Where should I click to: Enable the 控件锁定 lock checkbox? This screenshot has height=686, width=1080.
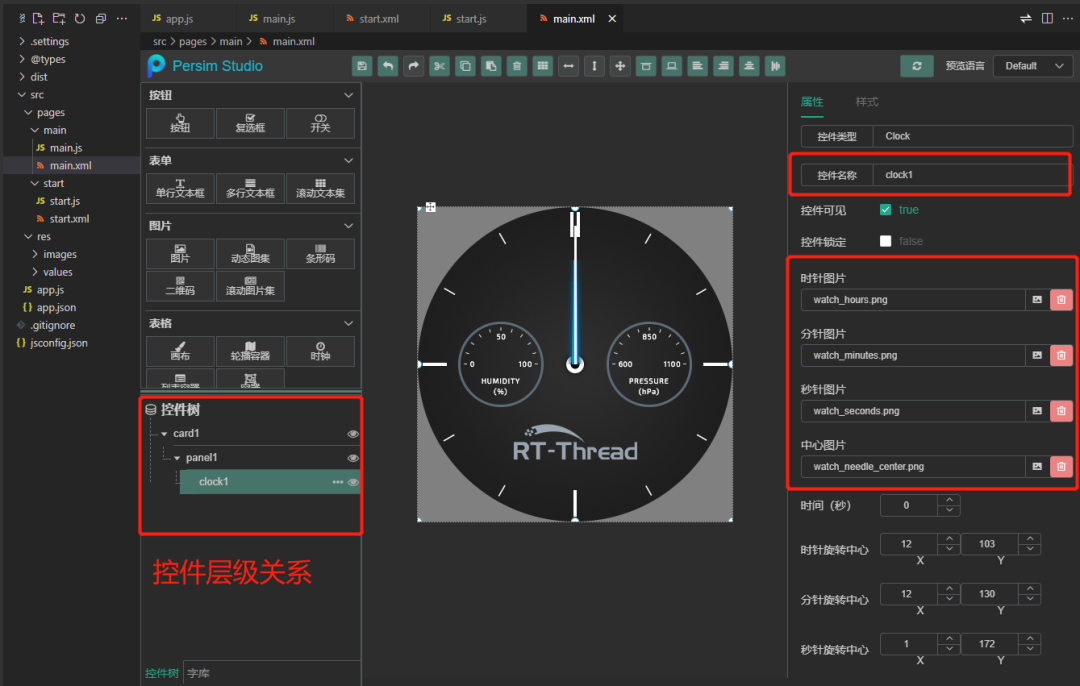coord(885,241)
